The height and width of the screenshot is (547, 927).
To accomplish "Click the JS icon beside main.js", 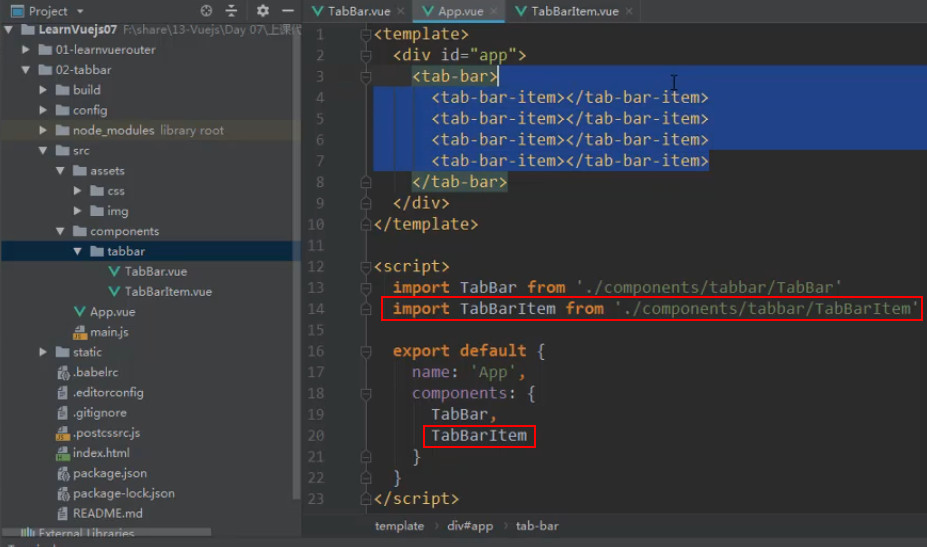I will [x=80, y=332].
